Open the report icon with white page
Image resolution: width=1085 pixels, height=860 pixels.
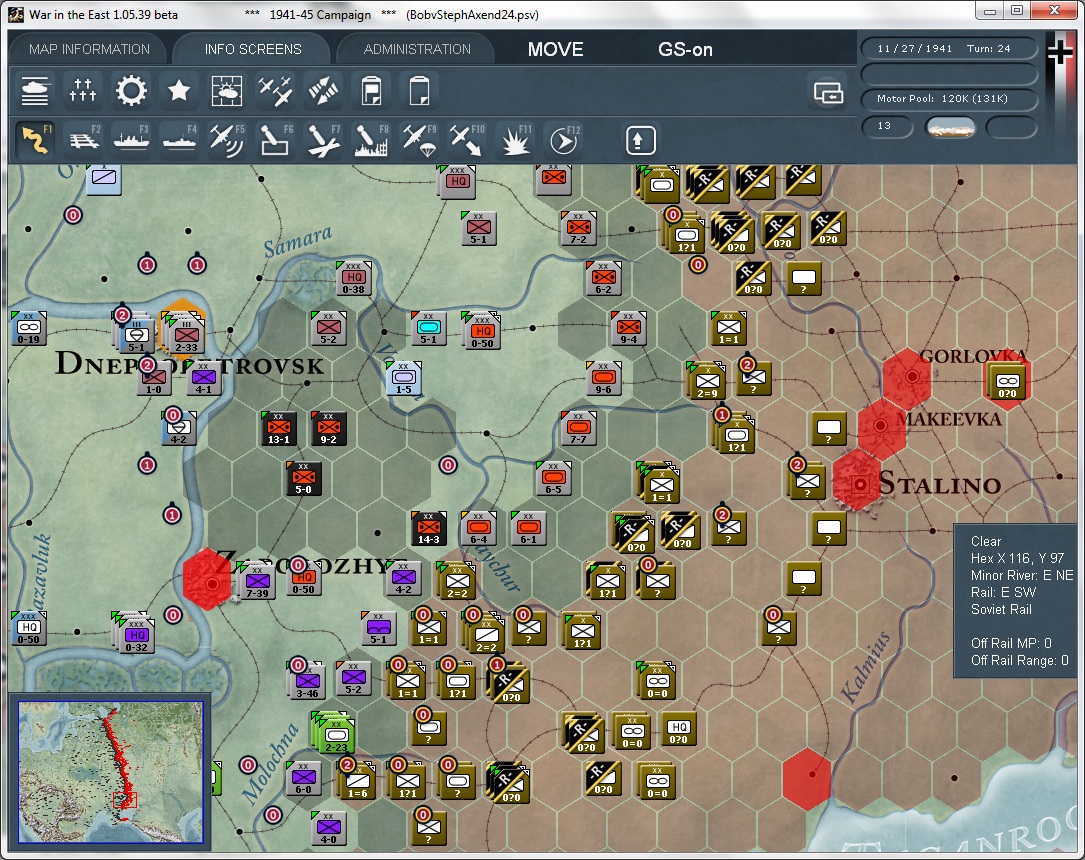click(419, 91)
